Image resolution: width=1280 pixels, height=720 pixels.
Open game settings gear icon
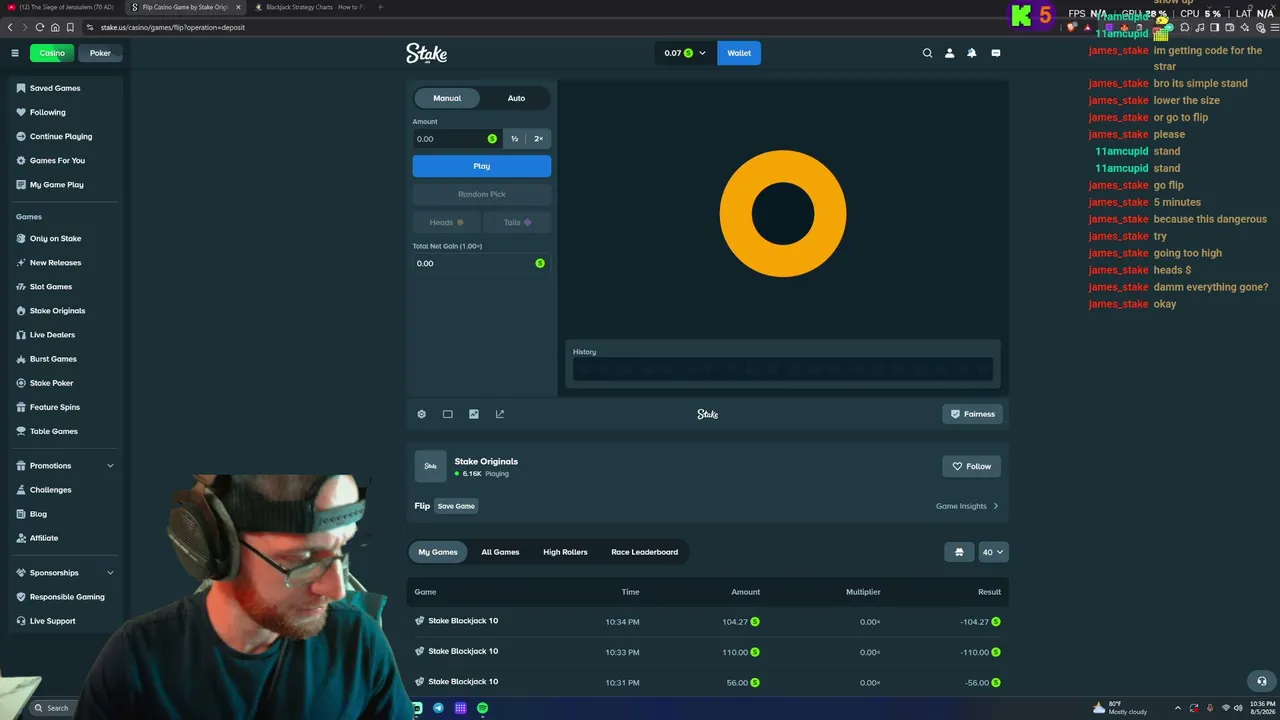click(421, 414)
